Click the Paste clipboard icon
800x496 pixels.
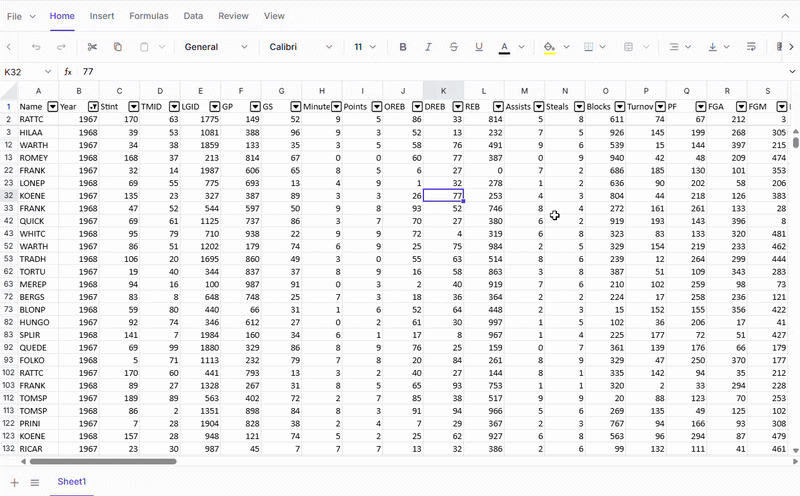click(144, 47)
